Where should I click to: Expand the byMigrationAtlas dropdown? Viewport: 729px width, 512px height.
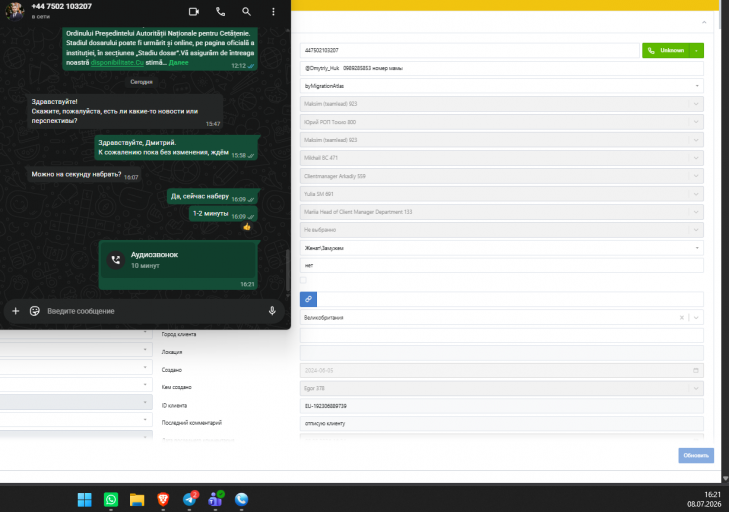[502, 86]
